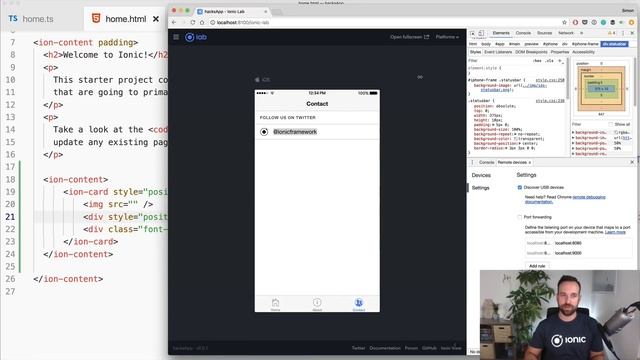Switch to the DevTools Sources tab

[x=544, y=33]
